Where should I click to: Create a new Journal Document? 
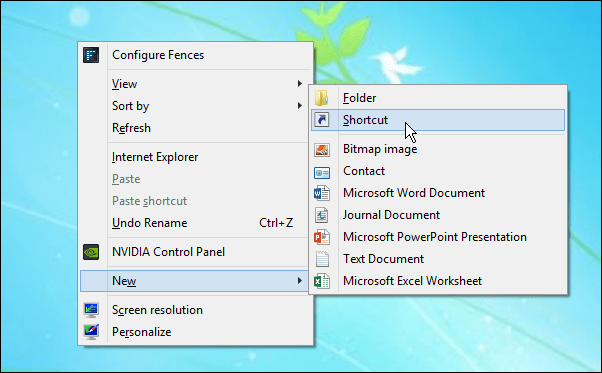coord(438,215)
